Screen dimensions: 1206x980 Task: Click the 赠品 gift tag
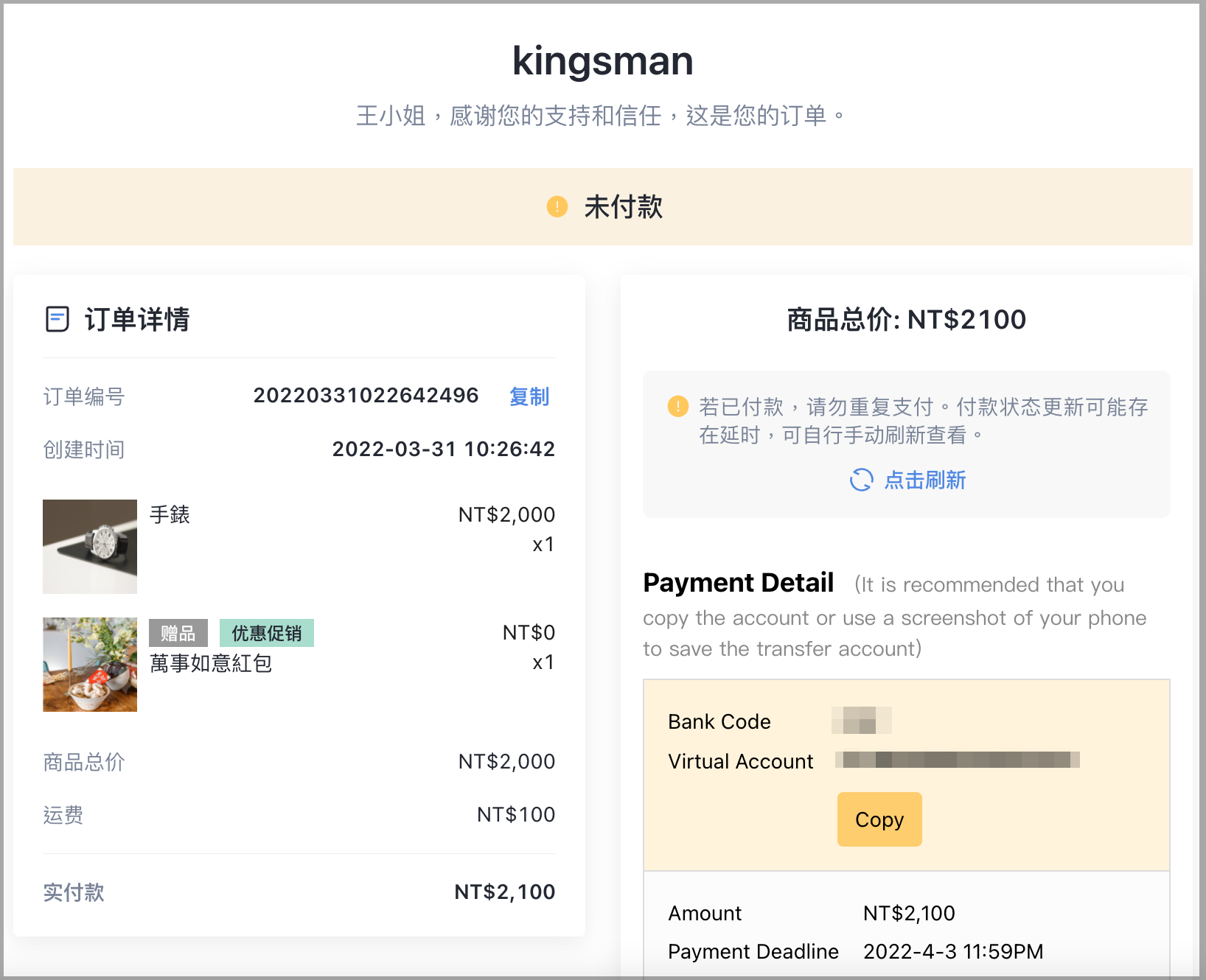(x=178, y=633)
